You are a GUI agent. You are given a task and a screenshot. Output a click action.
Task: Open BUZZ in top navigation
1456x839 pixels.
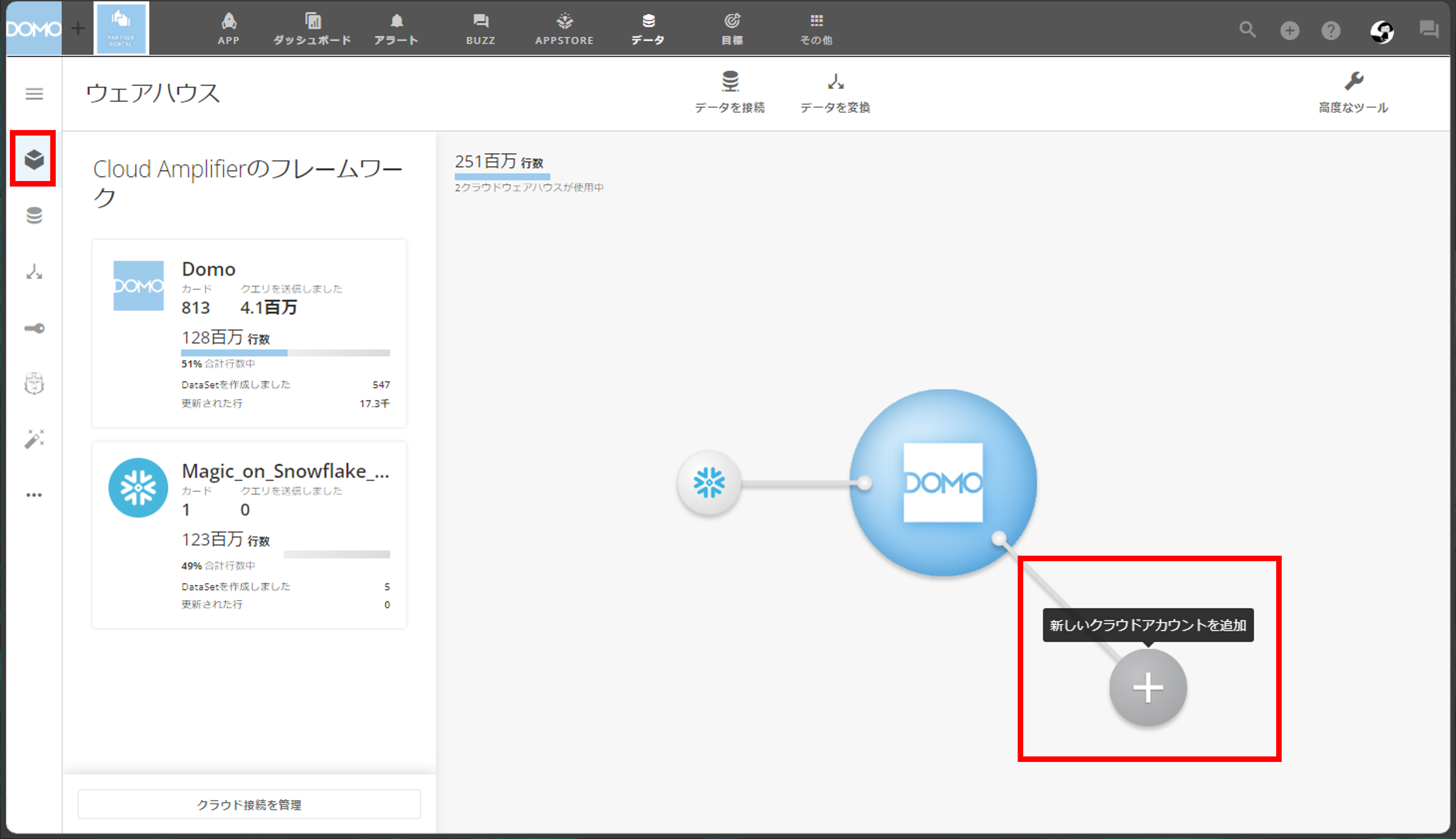pos(481,29)
